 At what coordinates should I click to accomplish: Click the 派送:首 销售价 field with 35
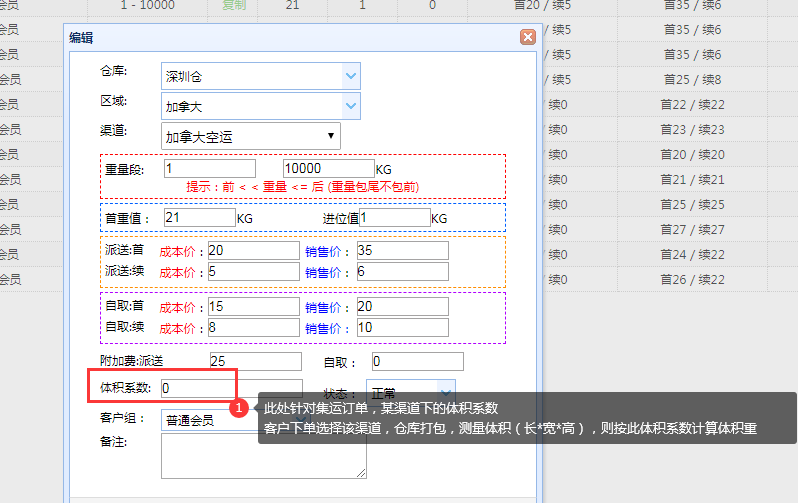click(403, 250)
